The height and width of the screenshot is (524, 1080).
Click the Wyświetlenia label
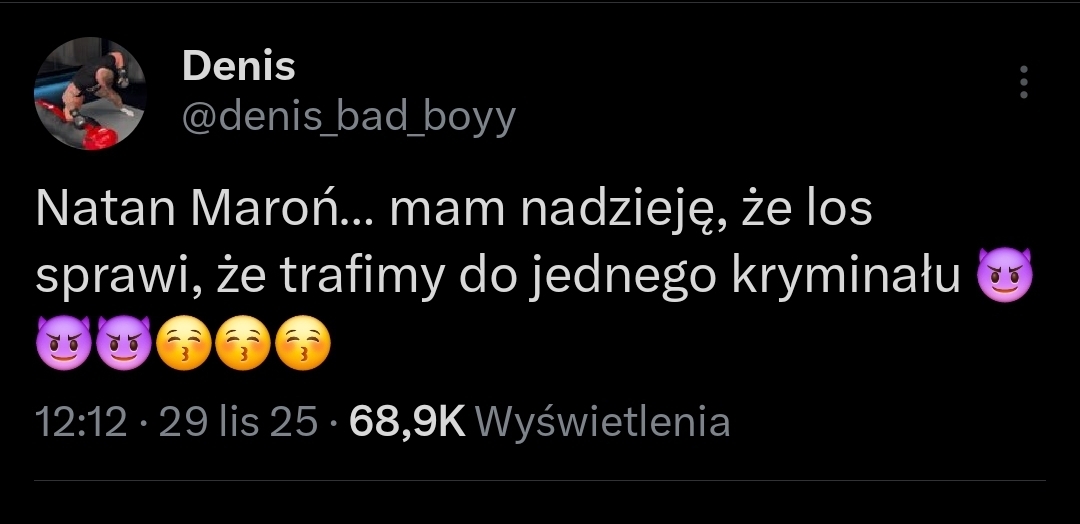coord(603,421)
